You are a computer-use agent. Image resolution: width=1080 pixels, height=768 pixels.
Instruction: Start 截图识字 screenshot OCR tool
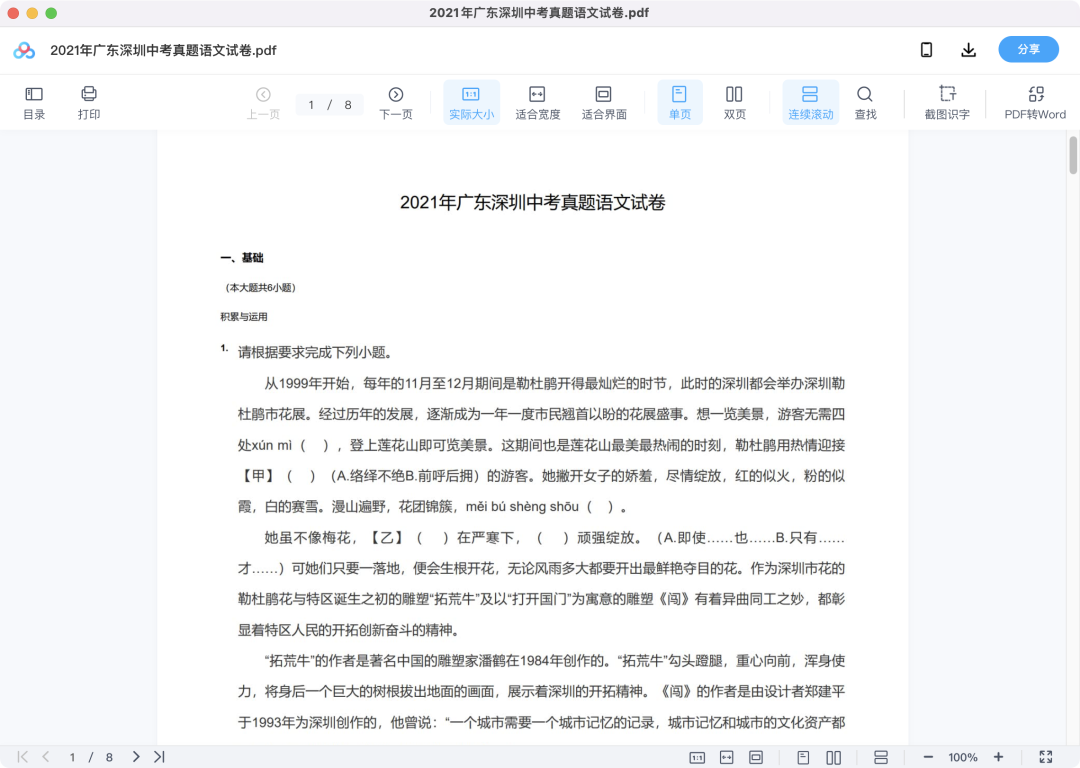(947, 103)
